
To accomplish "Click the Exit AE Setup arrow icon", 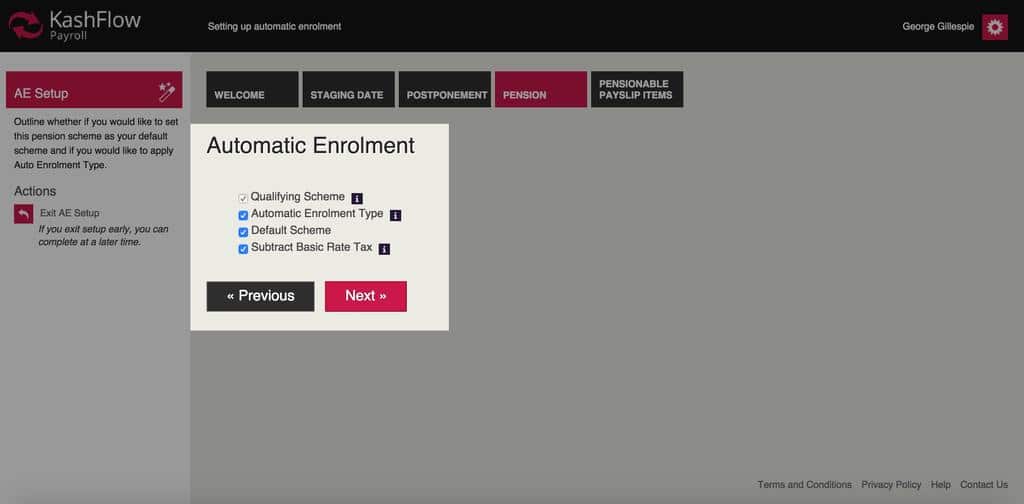I will (24, 214).
